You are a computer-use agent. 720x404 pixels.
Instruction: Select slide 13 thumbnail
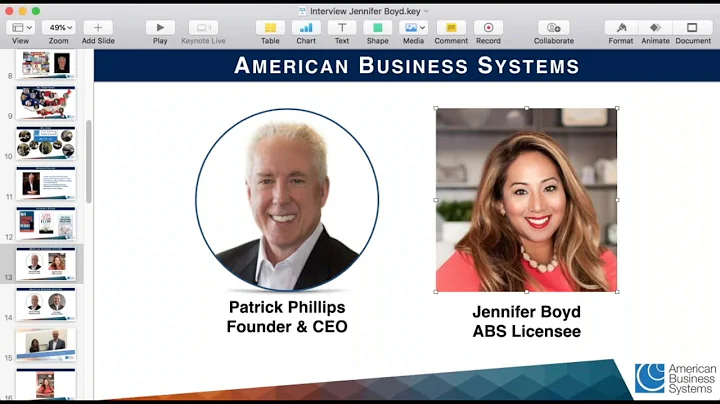(x=46, y=264)
